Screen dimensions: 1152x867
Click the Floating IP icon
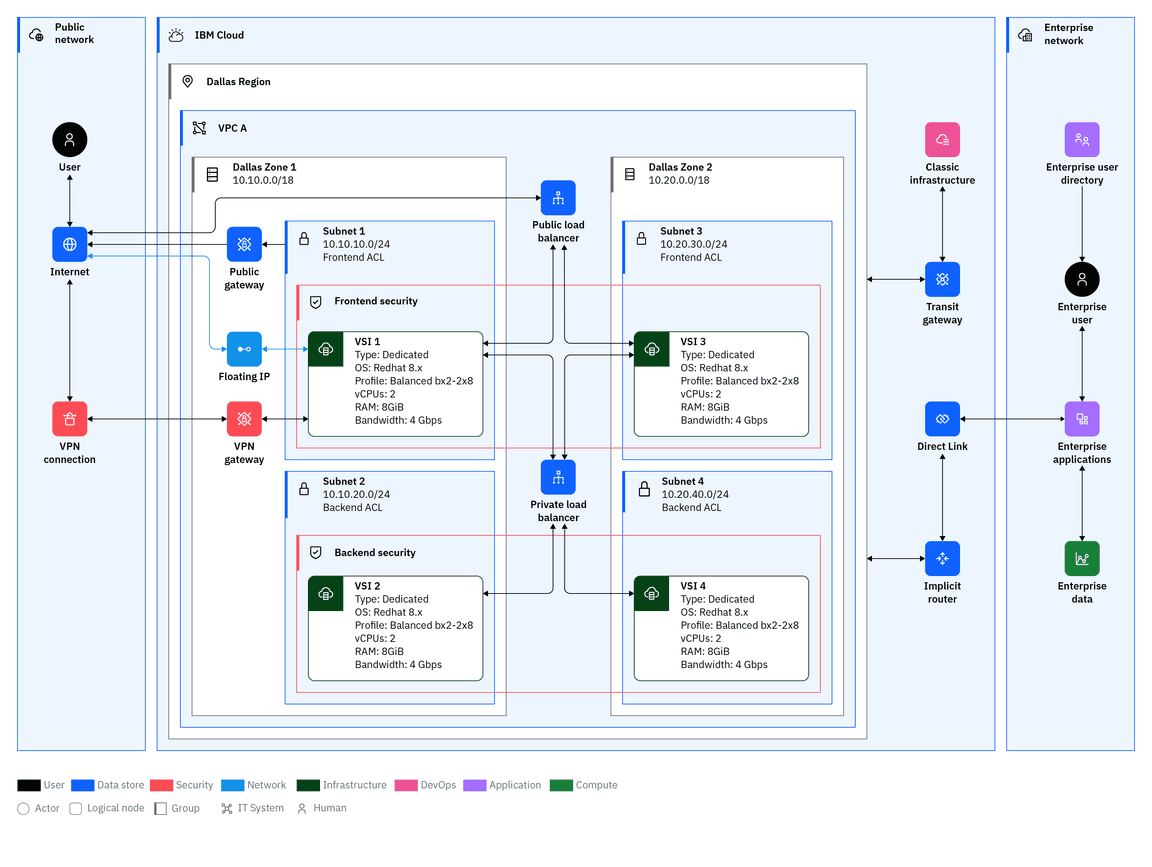(x=244, y=349)
